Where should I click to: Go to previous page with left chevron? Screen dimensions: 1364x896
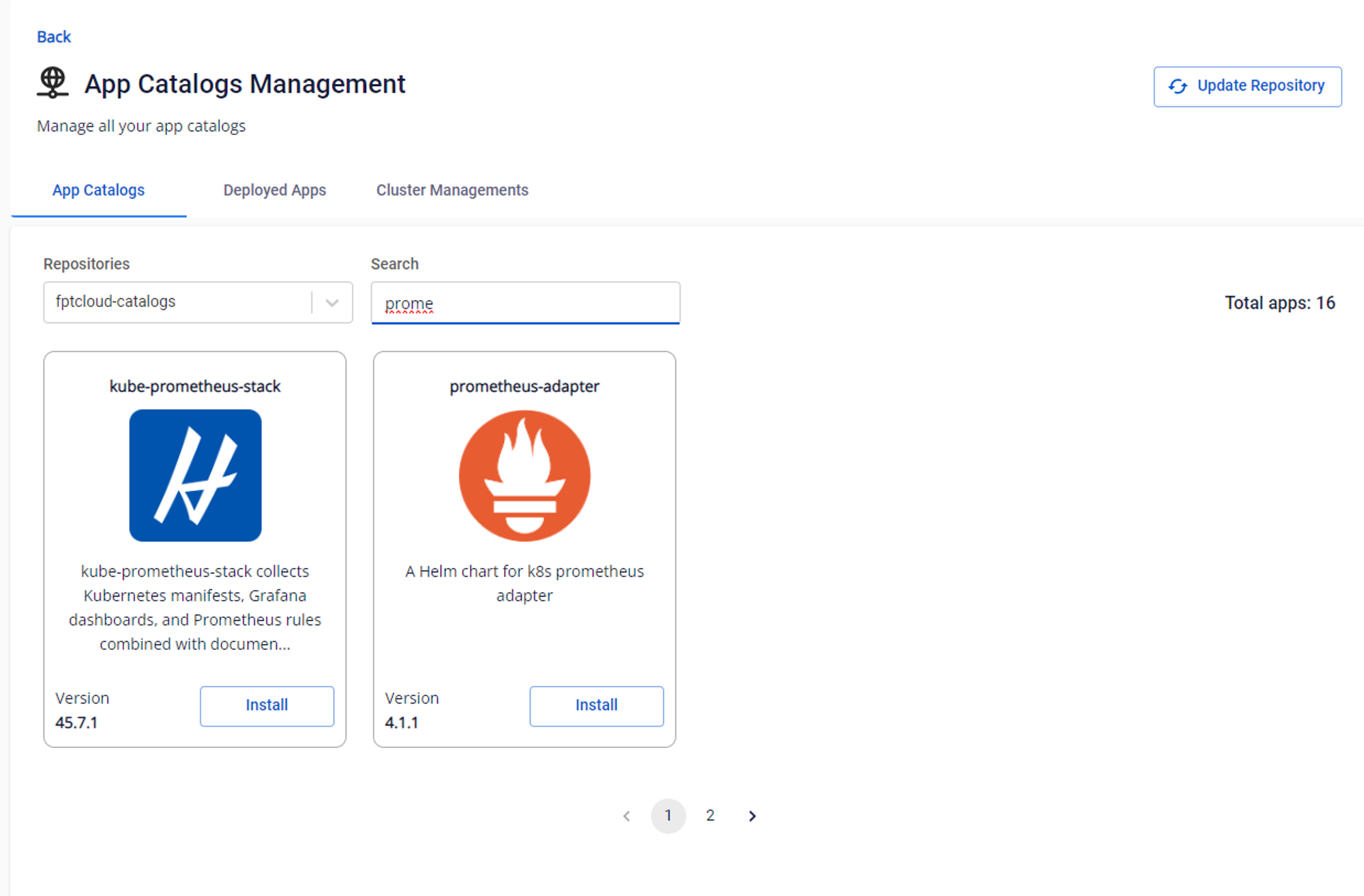pos(626,816)
